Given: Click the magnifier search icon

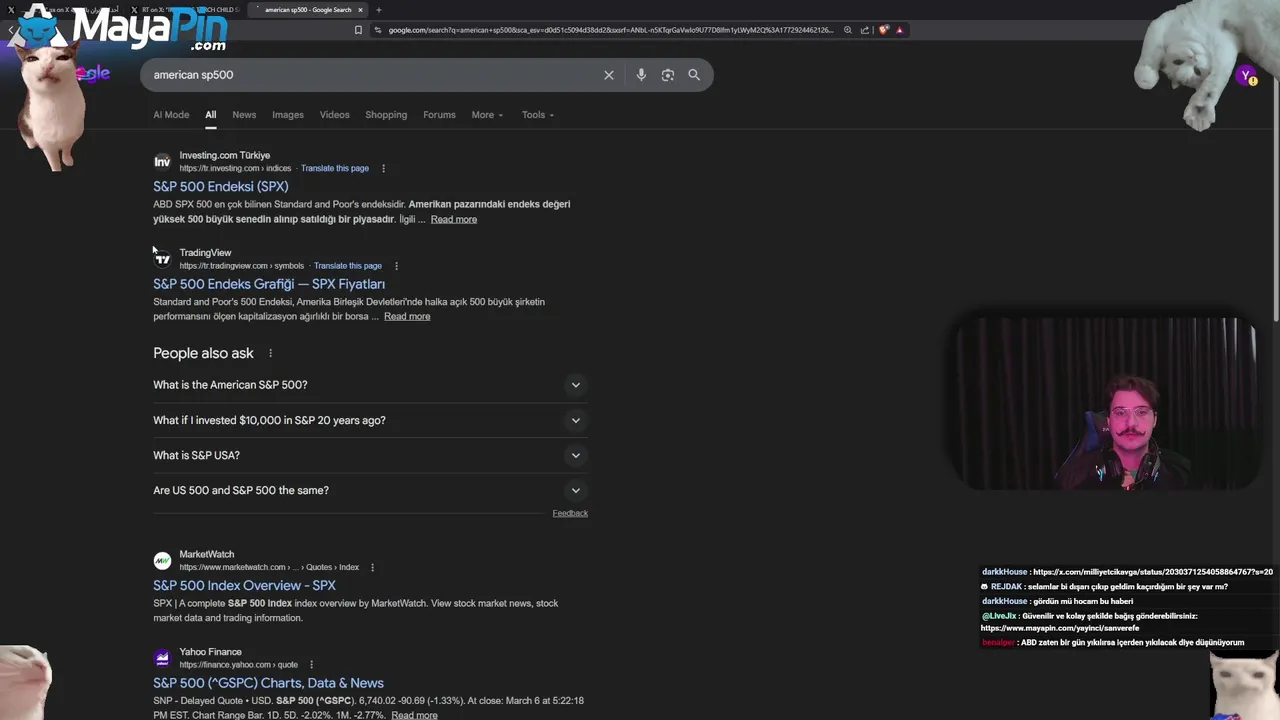Looking at the screenshot, I should 694,75.
